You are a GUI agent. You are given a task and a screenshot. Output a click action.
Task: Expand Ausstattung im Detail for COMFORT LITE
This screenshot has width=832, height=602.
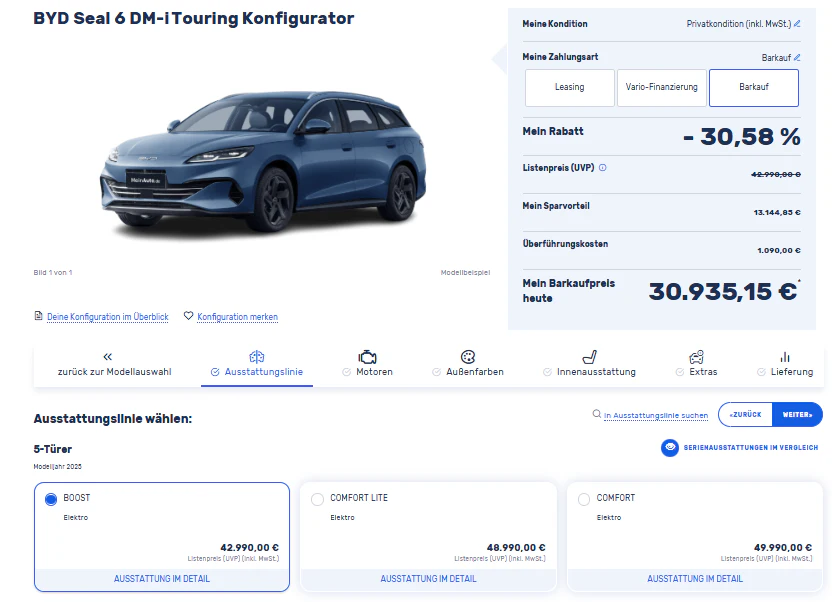pos(428,579)
